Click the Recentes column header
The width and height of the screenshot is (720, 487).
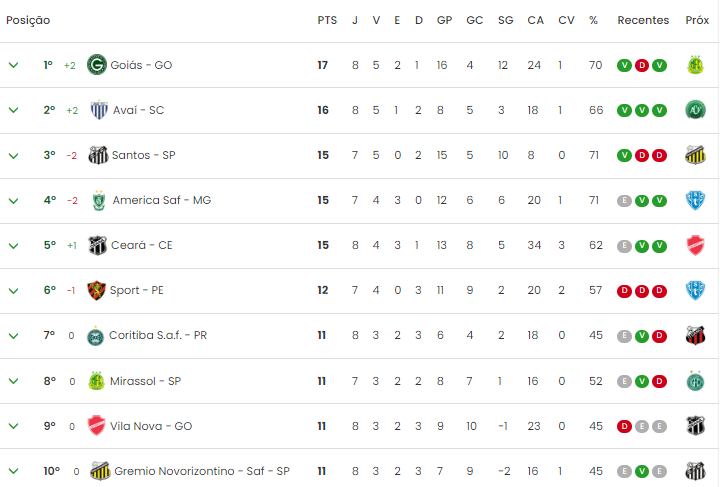[x=643, y=20]
